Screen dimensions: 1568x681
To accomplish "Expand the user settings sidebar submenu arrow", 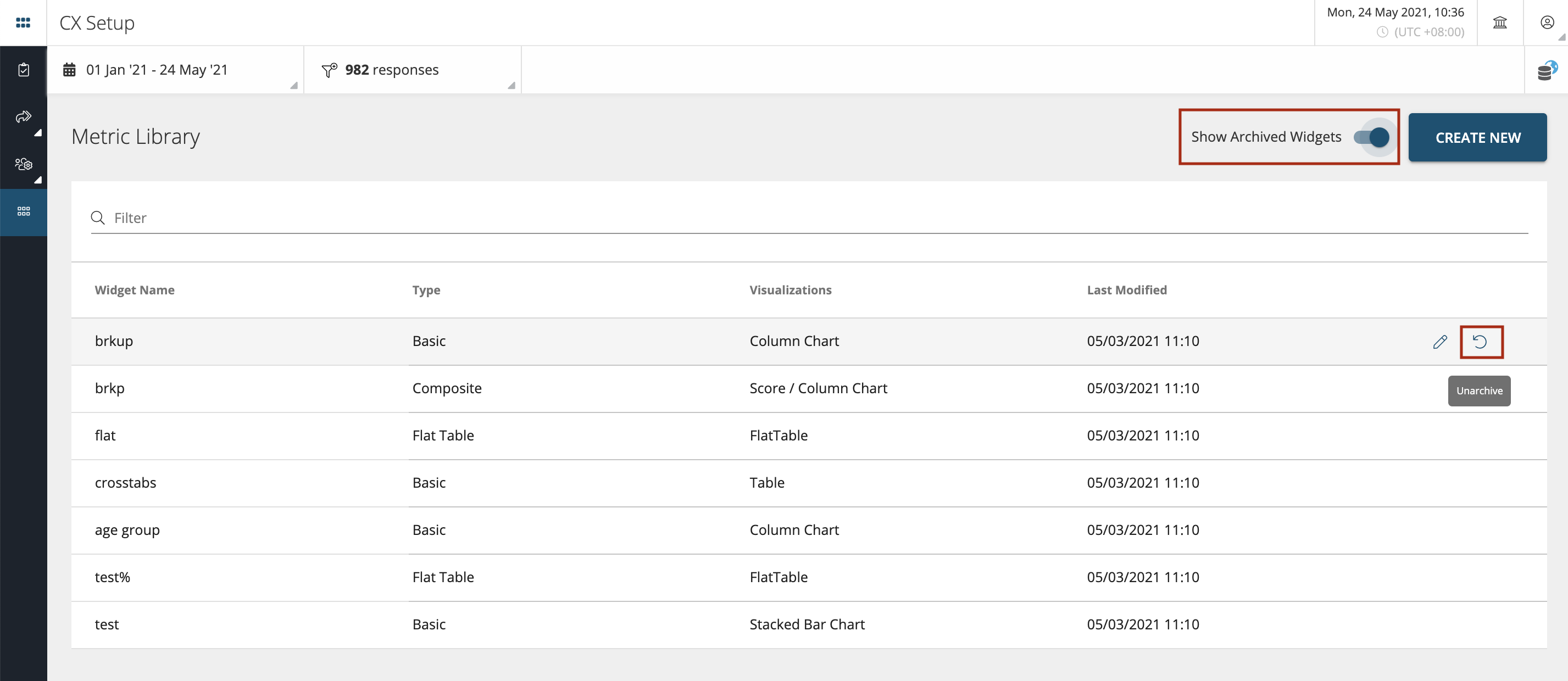I will [x=38, y=180].
